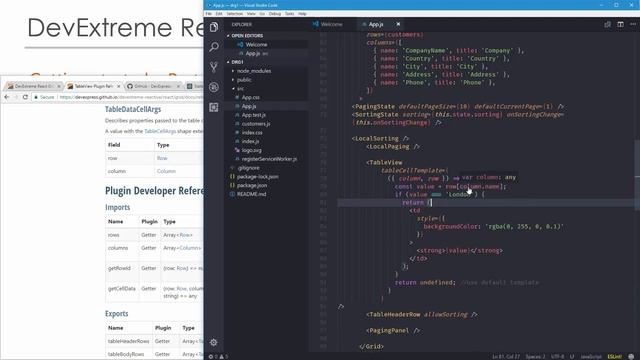Click the split editor icon
Screen dimensions: 640x360
click(620, 24)
